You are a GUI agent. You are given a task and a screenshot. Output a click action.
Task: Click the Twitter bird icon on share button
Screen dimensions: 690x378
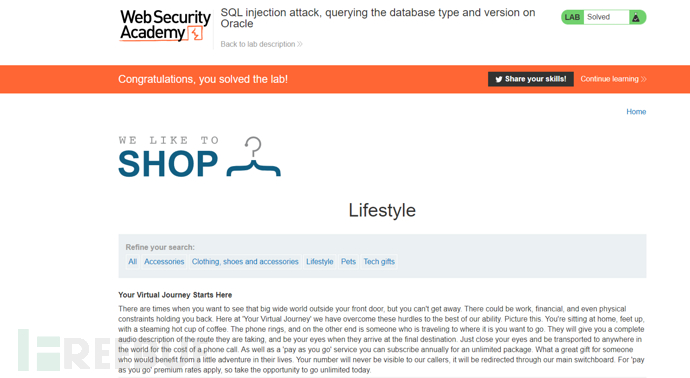point(499,79)
